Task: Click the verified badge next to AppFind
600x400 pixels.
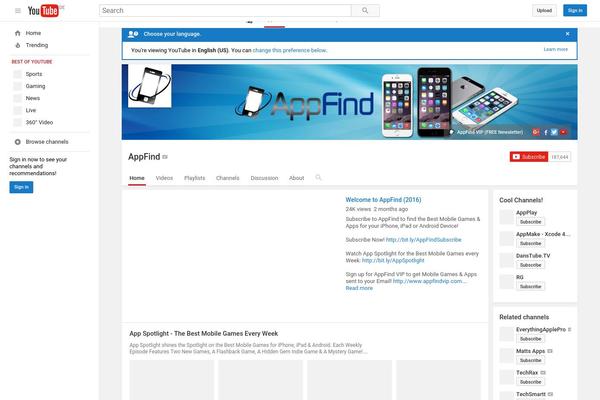Action: point(165,157)
